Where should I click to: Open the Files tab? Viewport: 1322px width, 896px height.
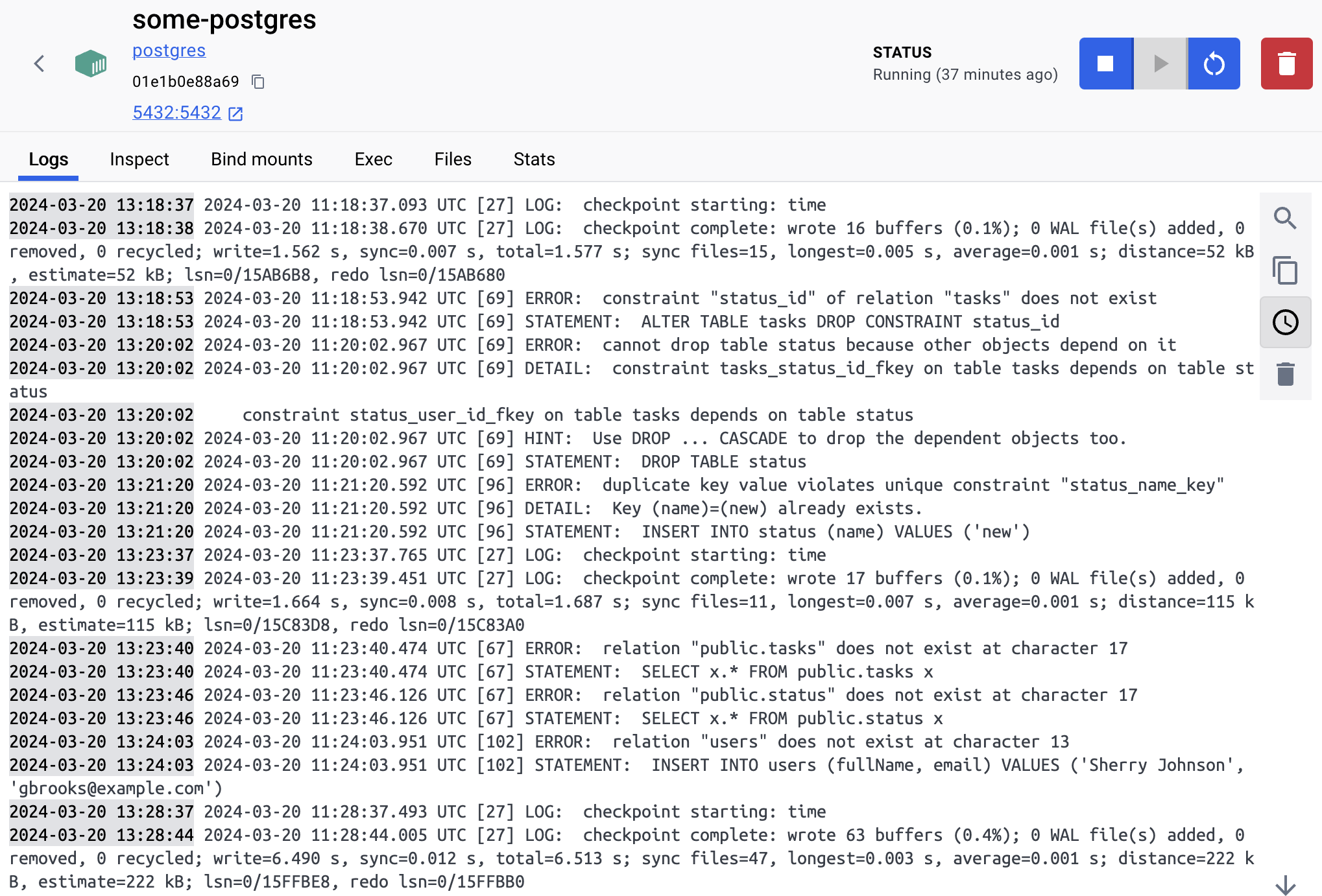tap(453, 159)
